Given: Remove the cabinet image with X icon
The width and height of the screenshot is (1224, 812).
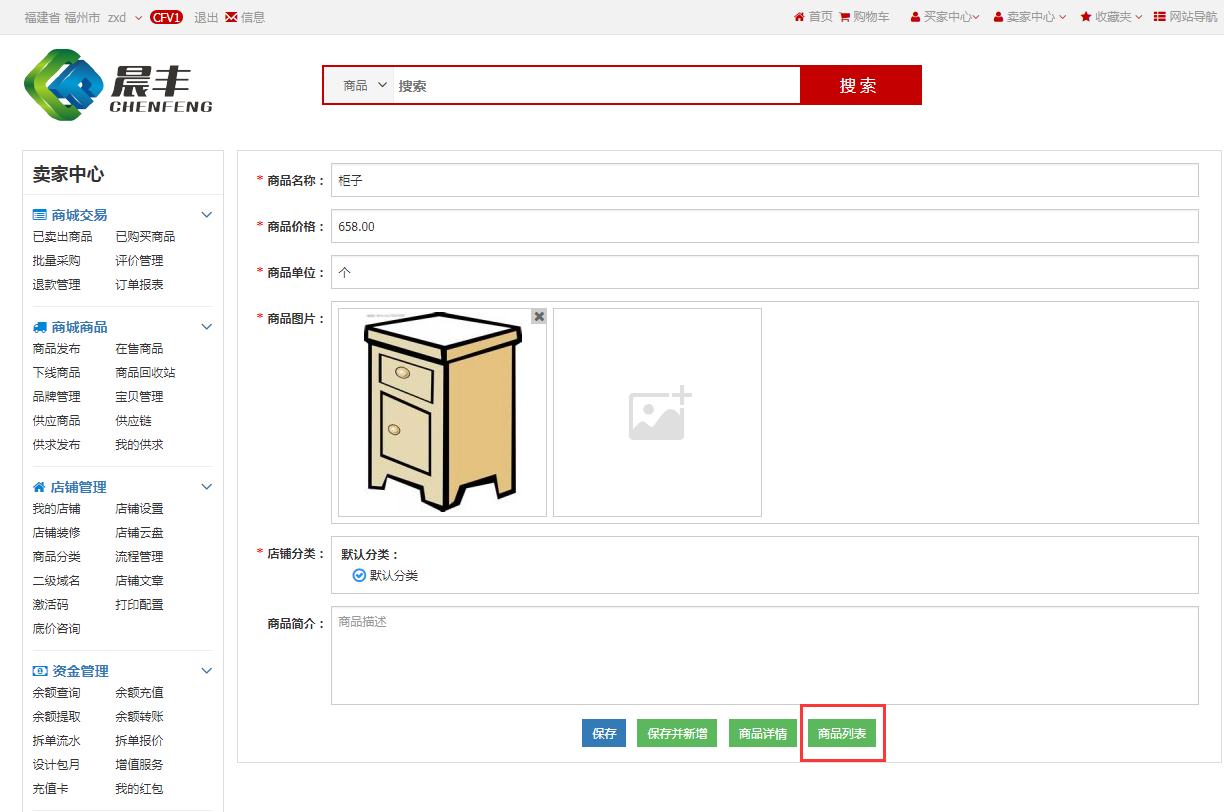Looking at the screenshot, I should tap(539, 316).
